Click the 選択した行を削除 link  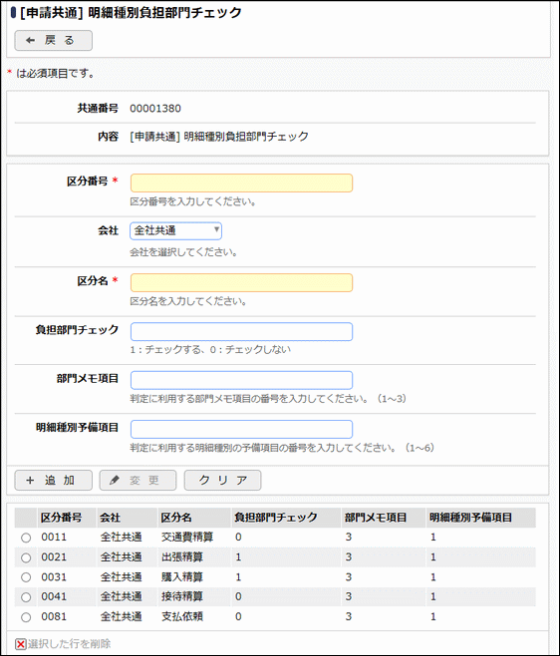click(x=69, y=644)
